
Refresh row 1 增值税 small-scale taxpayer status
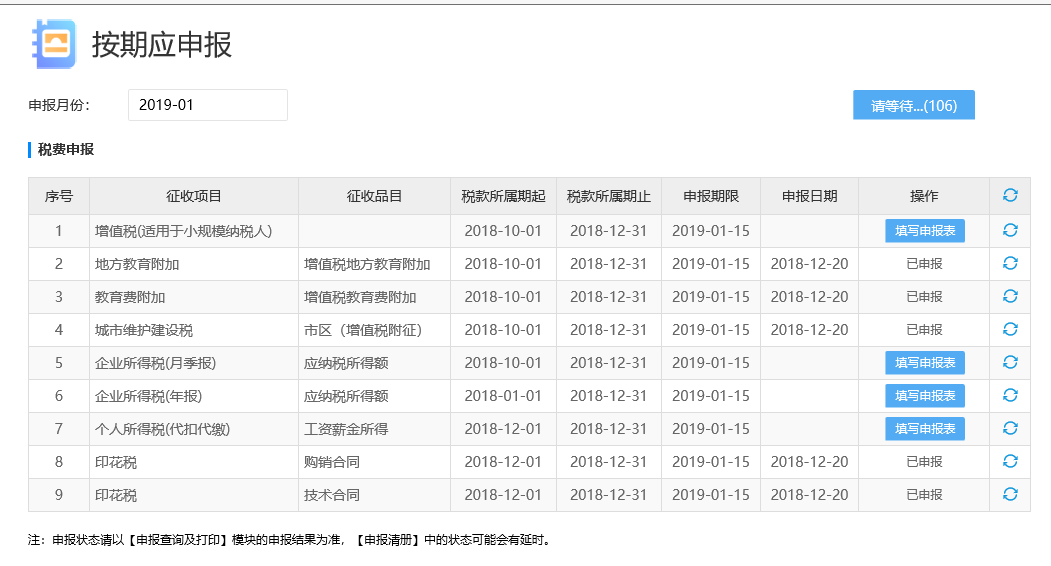(1010, 231)
